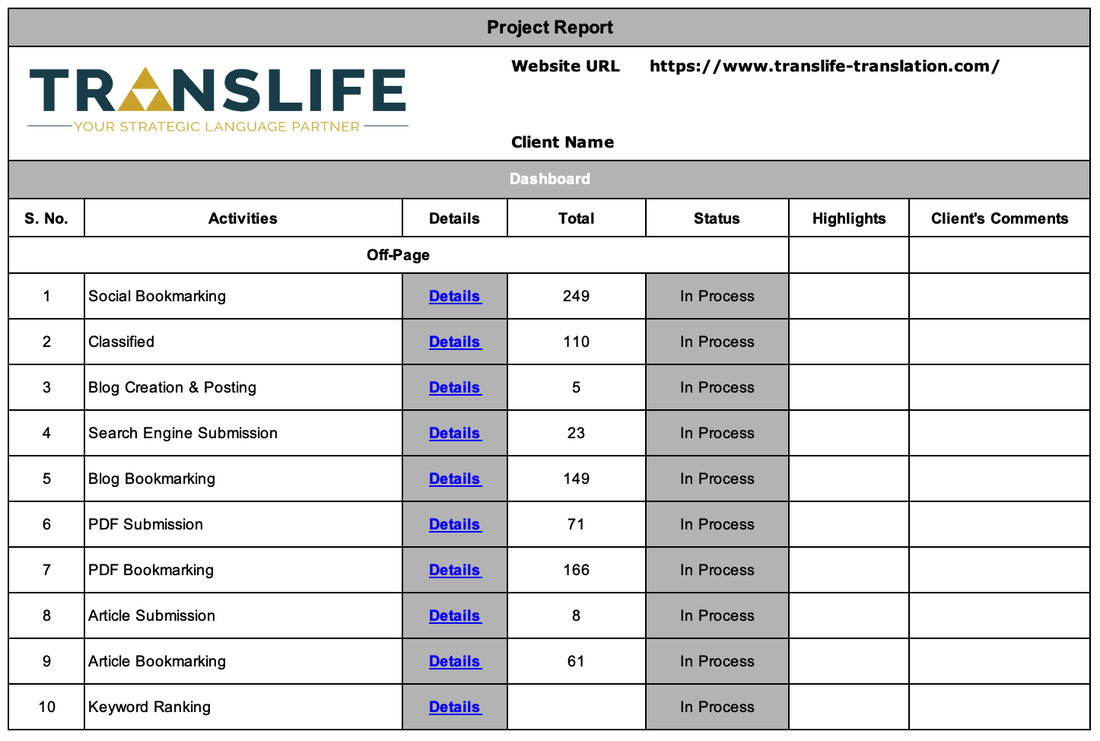Open Details link for Social Bookmarking
The image size is (1100, 741).
click(454, 296)
